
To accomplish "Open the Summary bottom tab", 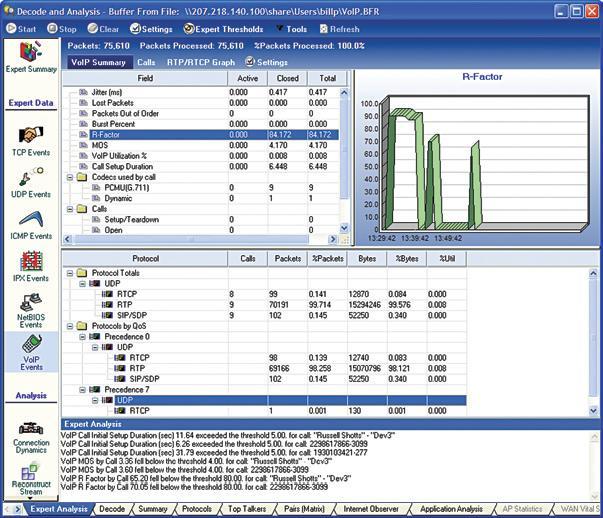I will tap(153, 509).
